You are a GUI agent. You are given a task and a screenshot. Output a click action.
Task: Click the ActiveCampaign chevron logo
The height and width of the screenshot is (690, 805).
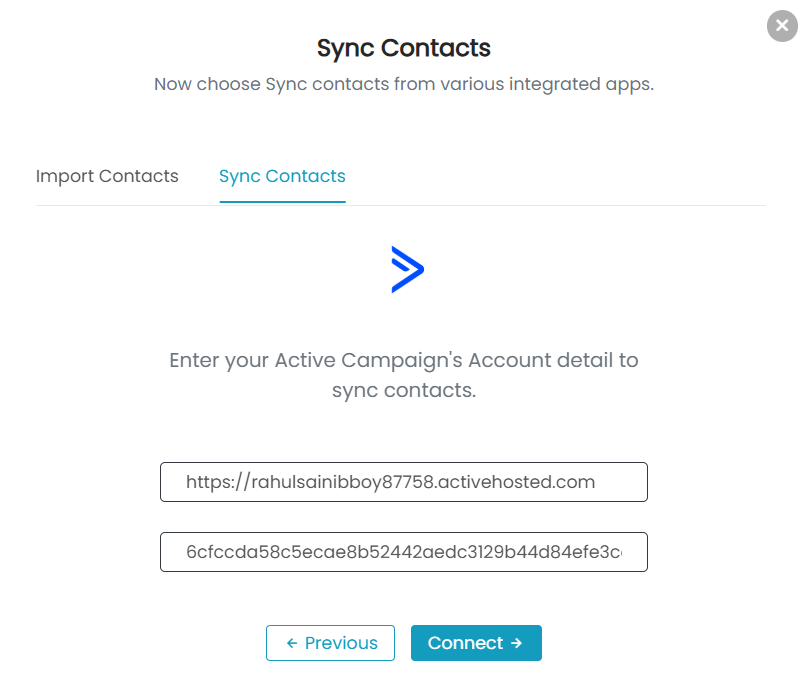point(407,270)
